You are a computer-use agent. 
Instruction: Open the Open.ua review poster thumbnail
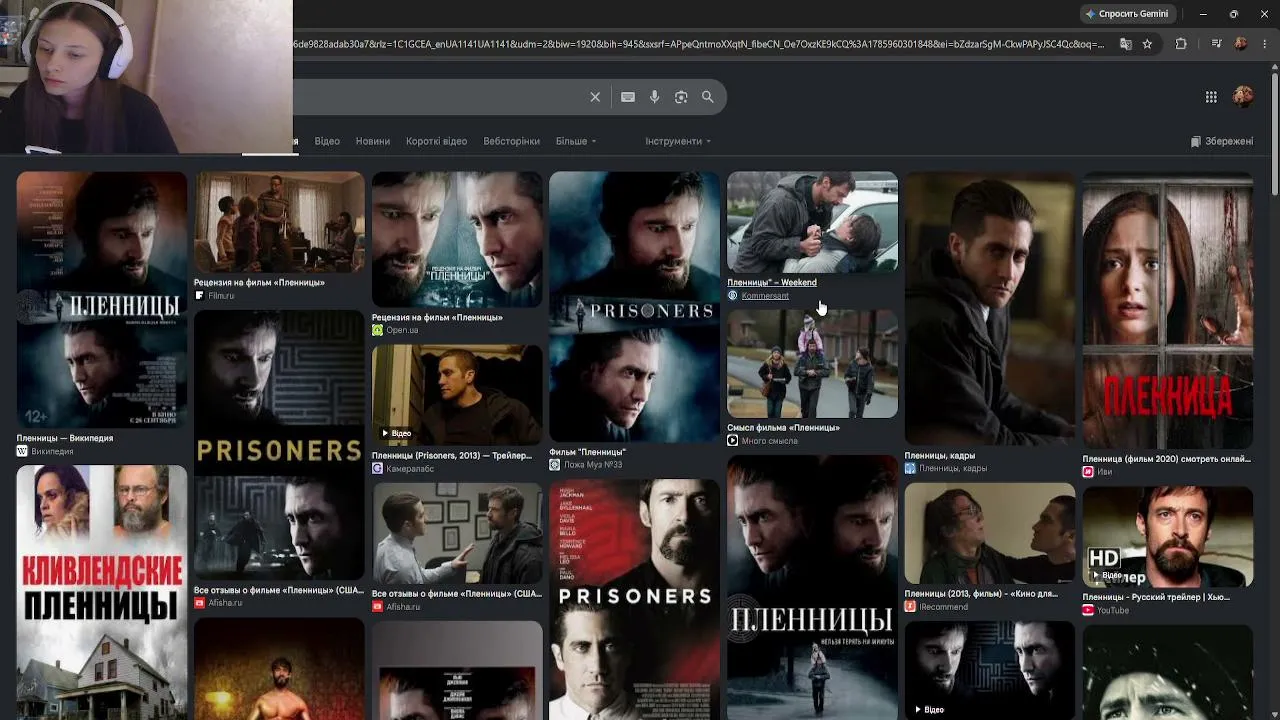(x=457, y=240)
